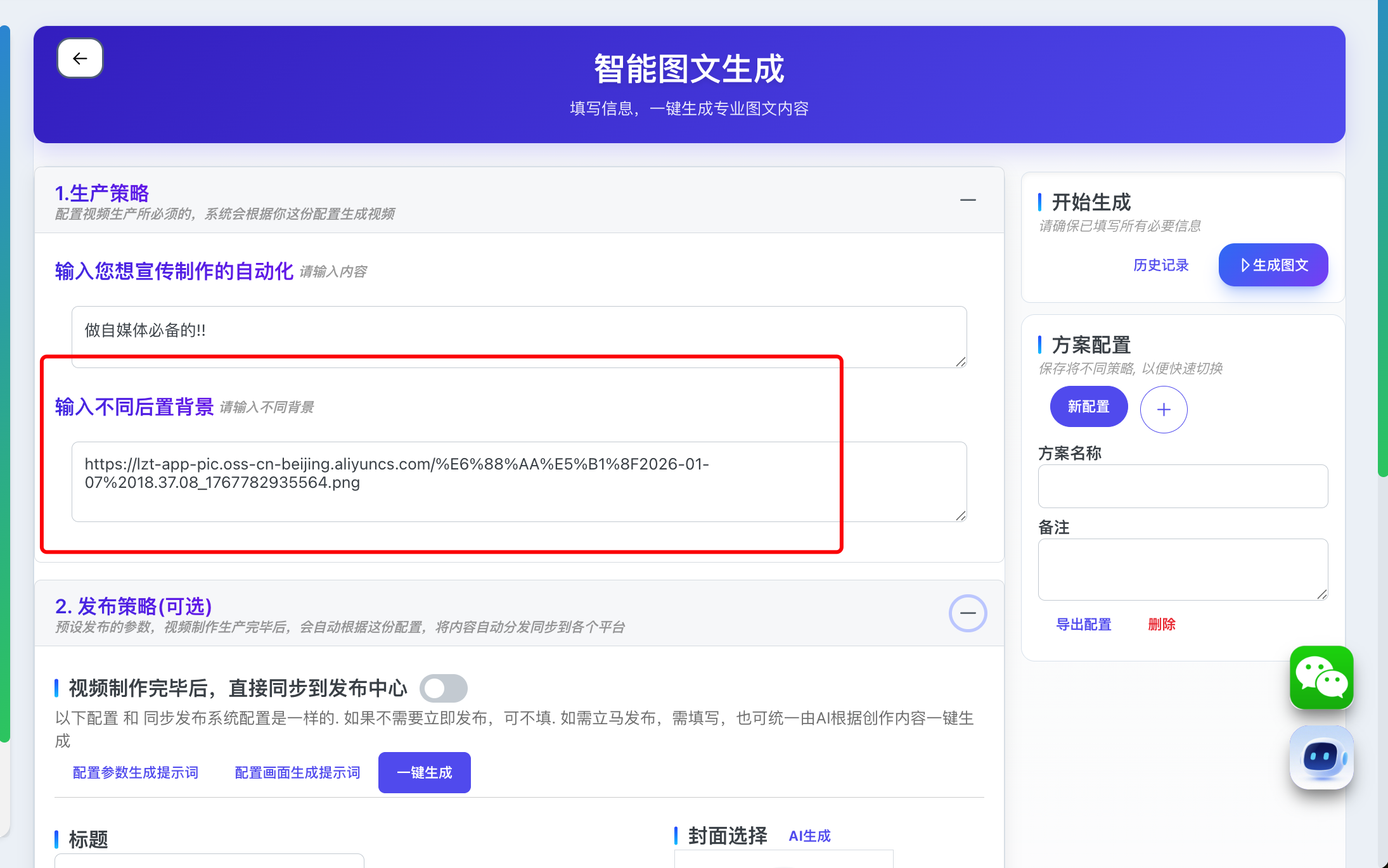Viewport: 1388px width, 868px height.
Task: Click into the 备注 text area
Action: coord(1182,568)
